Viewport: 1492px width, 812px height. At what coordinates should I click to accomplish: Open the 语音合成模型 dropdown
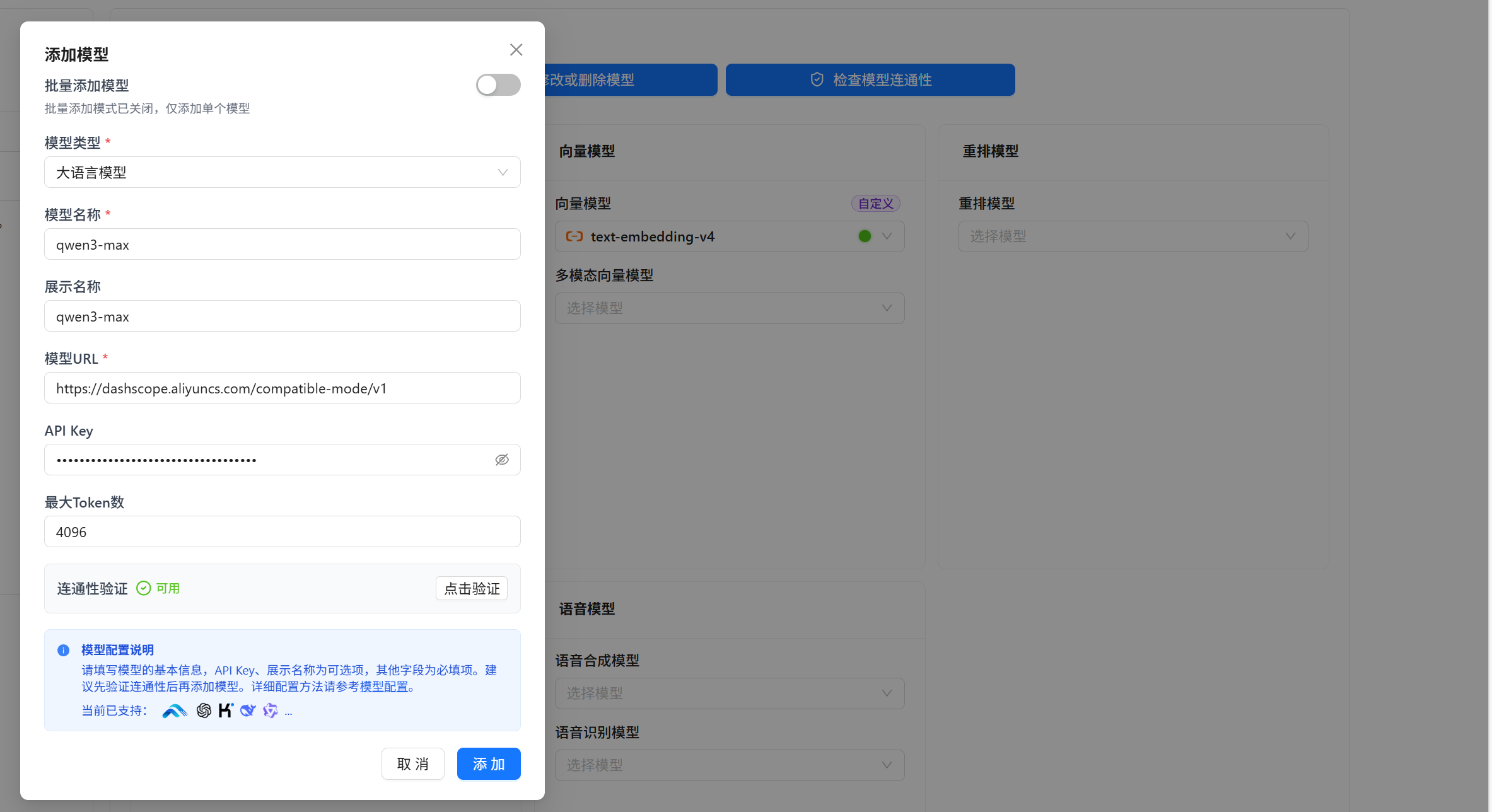pos(729,693)
